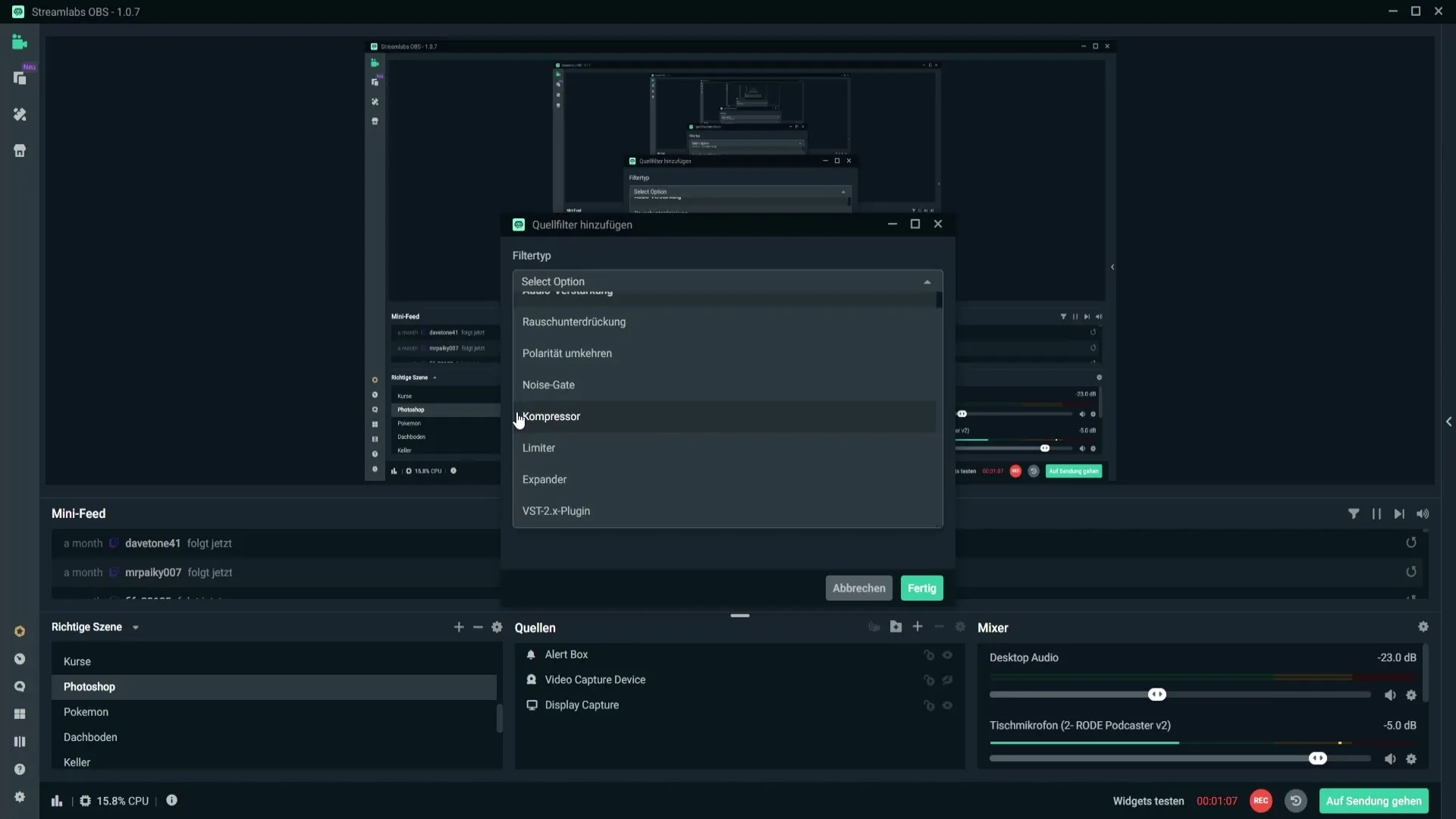
Task: Drag Desktop Audio volume slider
Action: 1158,694
